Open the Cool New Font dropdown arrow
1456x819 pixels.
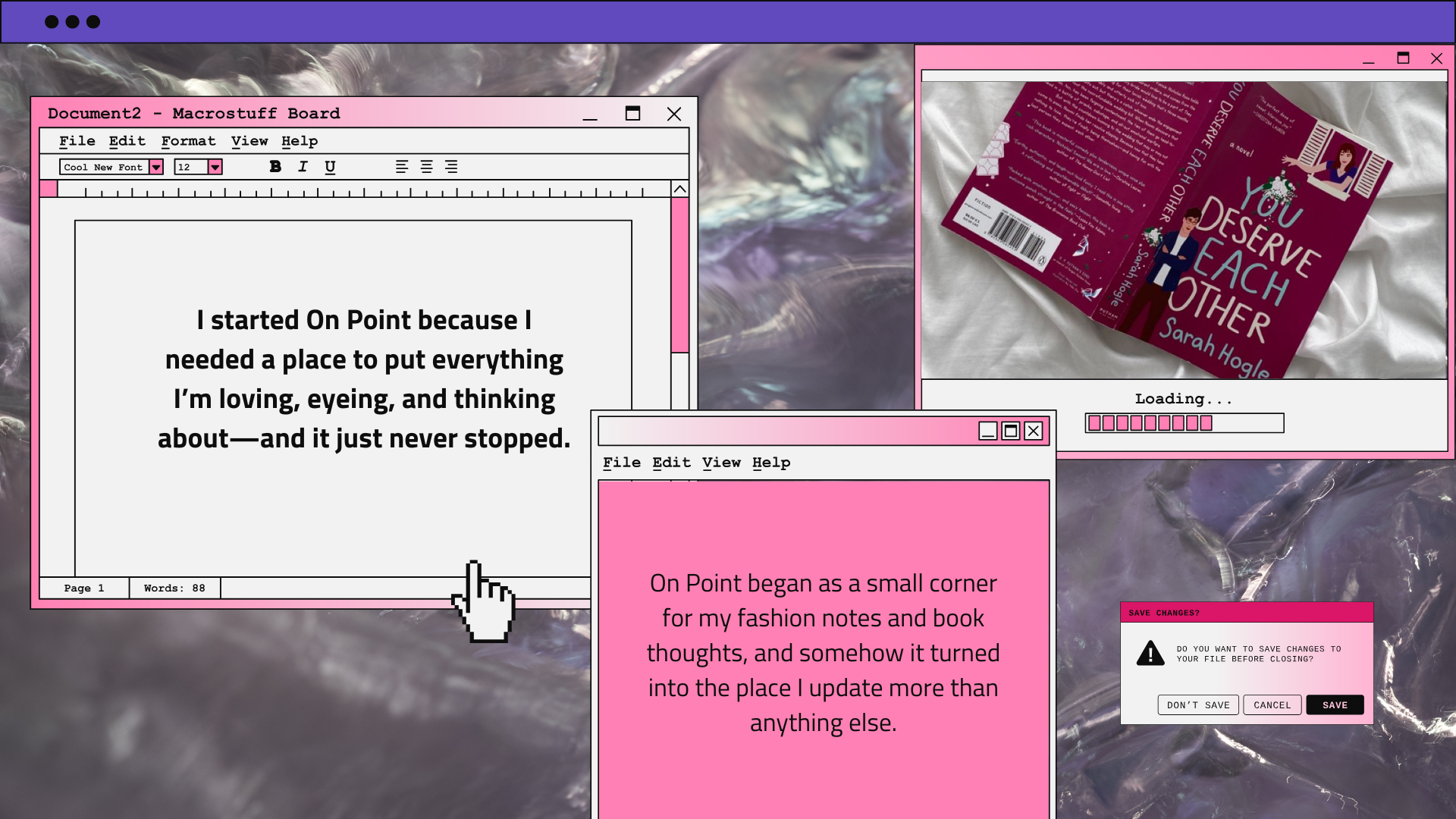[156, 167]
